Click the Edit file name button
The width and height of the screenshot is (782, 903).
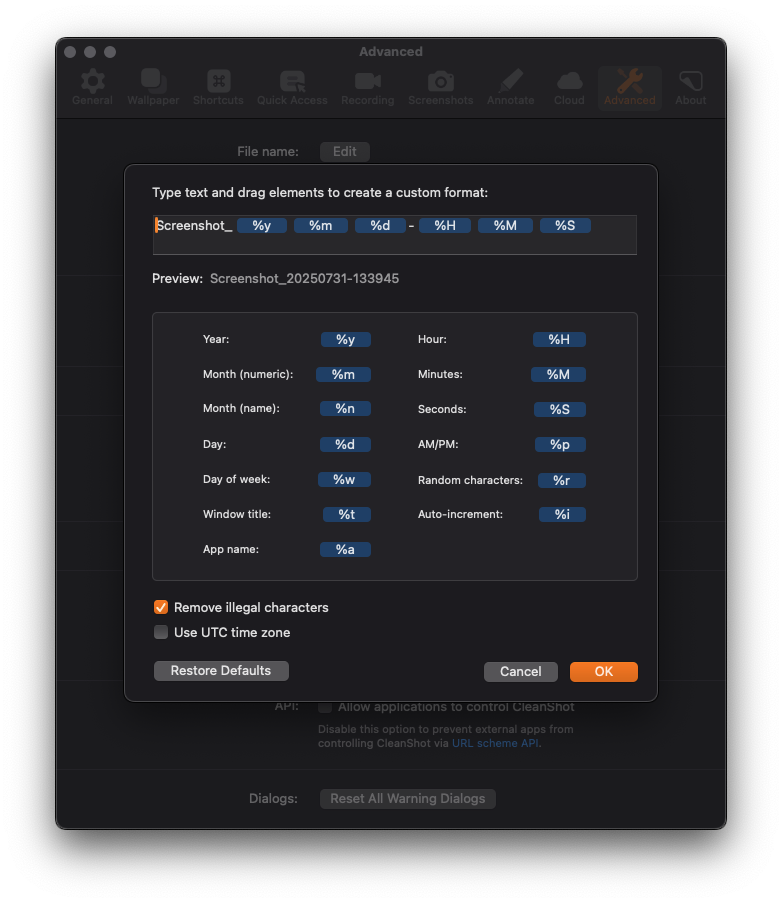point(344,151)
